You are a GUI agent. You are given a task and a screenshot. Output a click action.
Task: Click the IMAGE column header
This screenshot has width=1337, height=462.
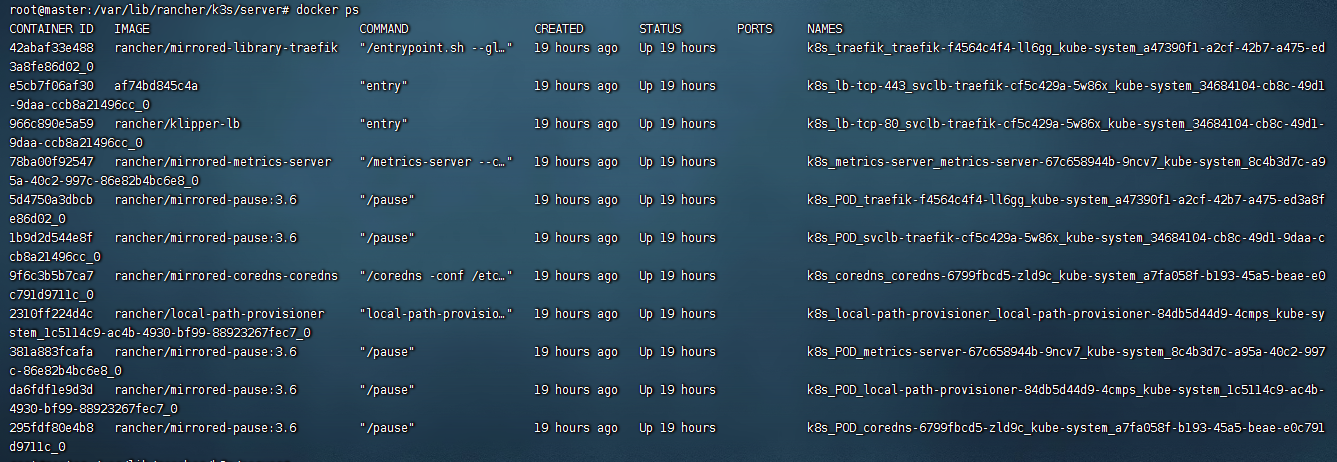132,29
